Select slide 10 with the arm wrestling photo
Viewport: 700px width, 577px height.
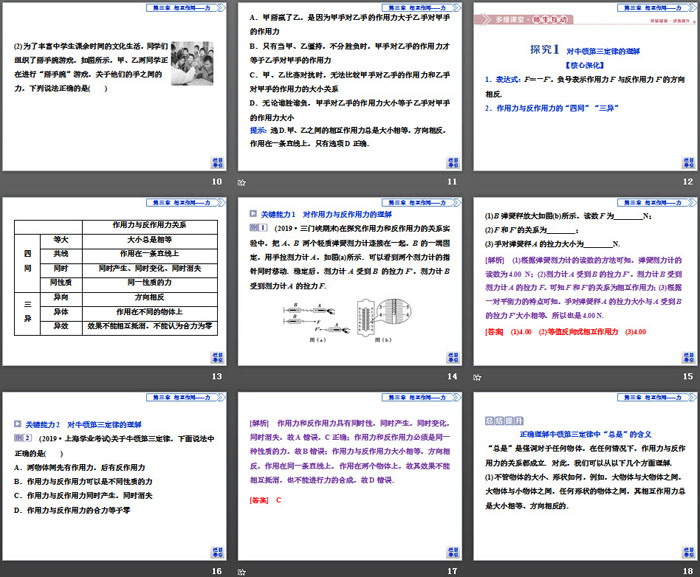(x=115, y=87)
